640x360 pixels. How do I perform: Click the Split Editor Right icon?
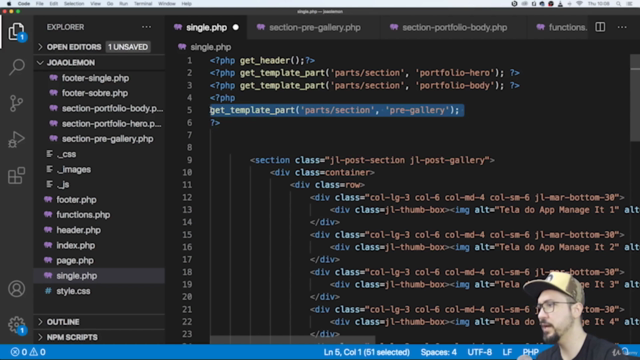coord(600,27)
